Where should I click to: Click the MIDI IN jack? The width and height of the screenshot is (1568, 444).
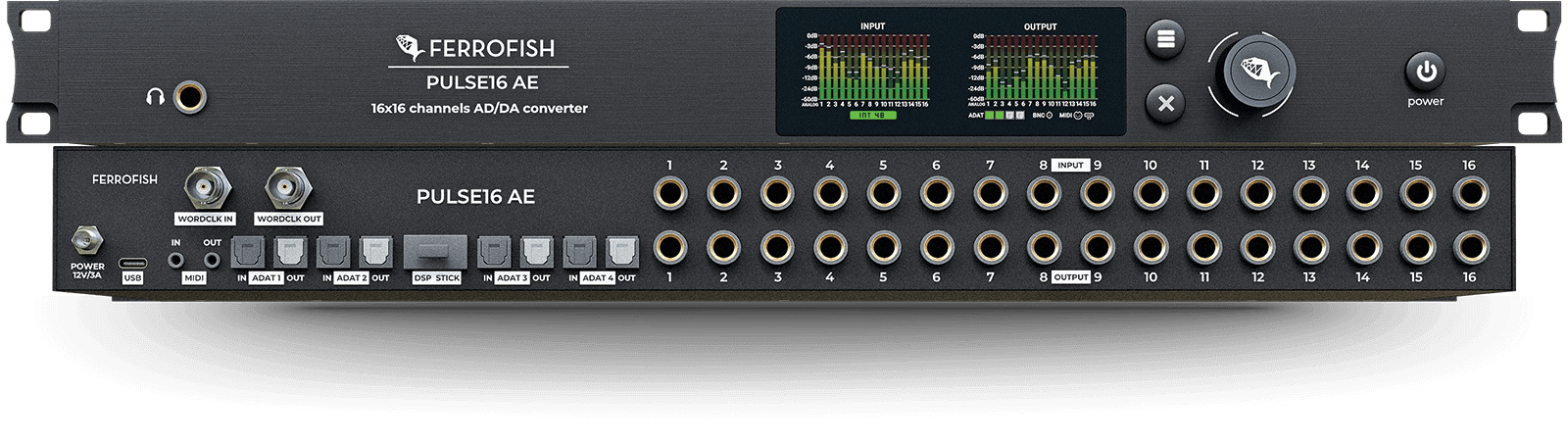click(176, 260)
